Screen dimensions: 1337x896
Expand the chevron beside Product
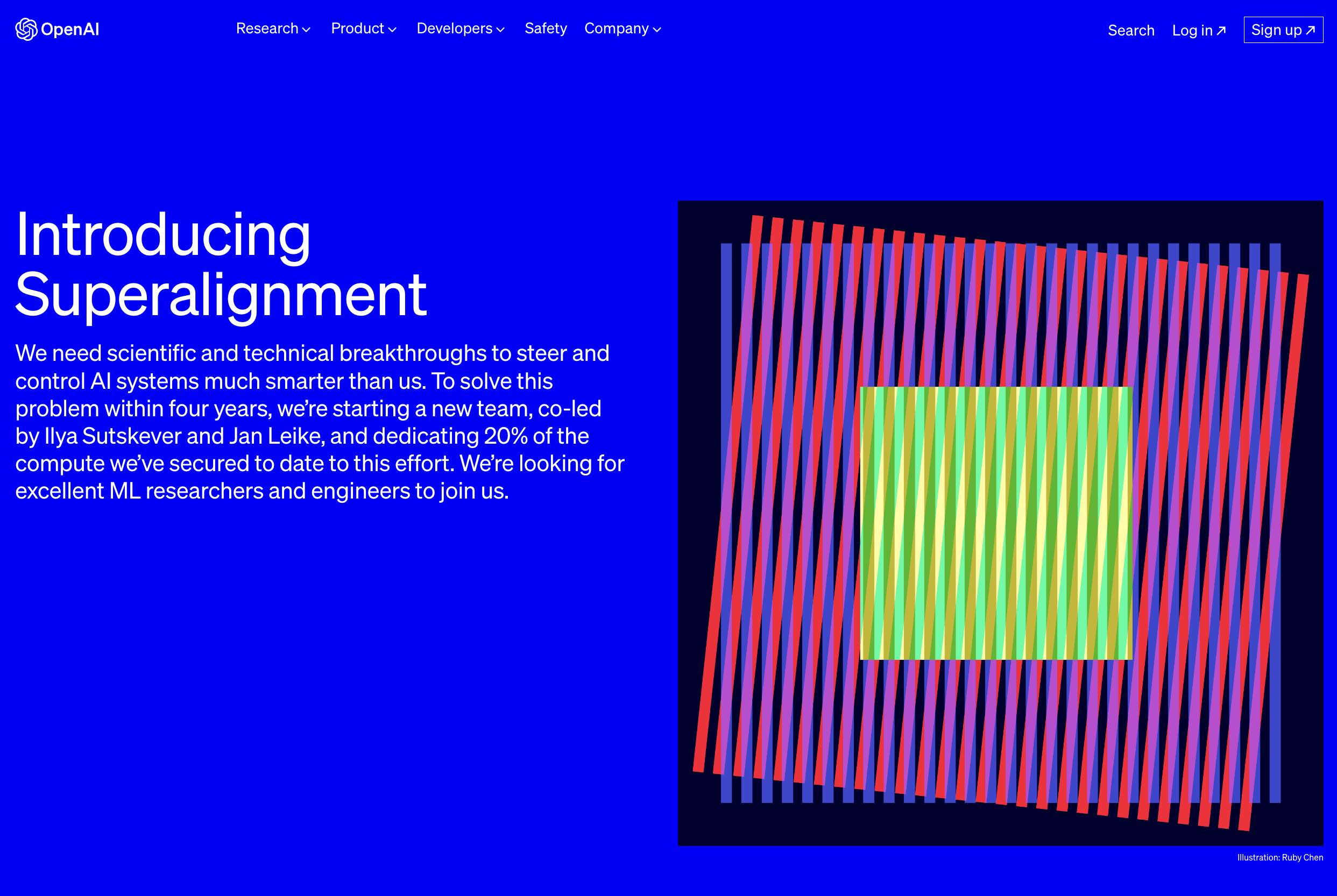[392, 30]
